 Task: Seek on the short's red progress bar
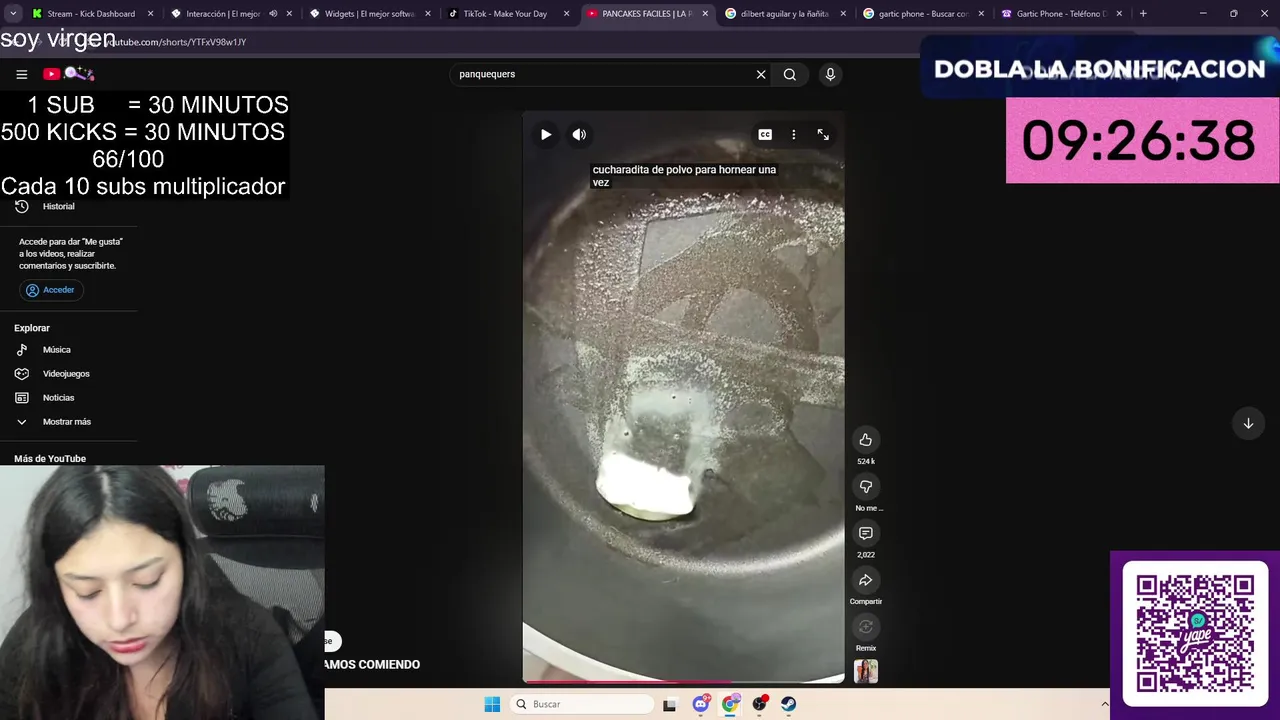[x=684, y=682]
